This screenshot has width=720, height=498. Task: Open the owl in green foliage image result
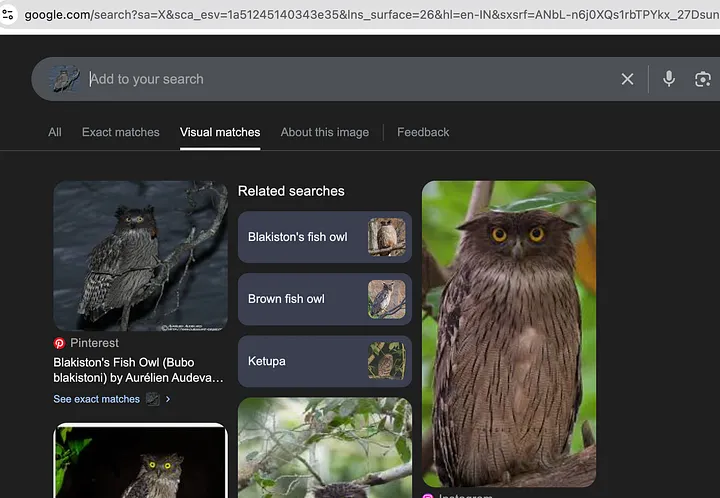coord(325,448)
